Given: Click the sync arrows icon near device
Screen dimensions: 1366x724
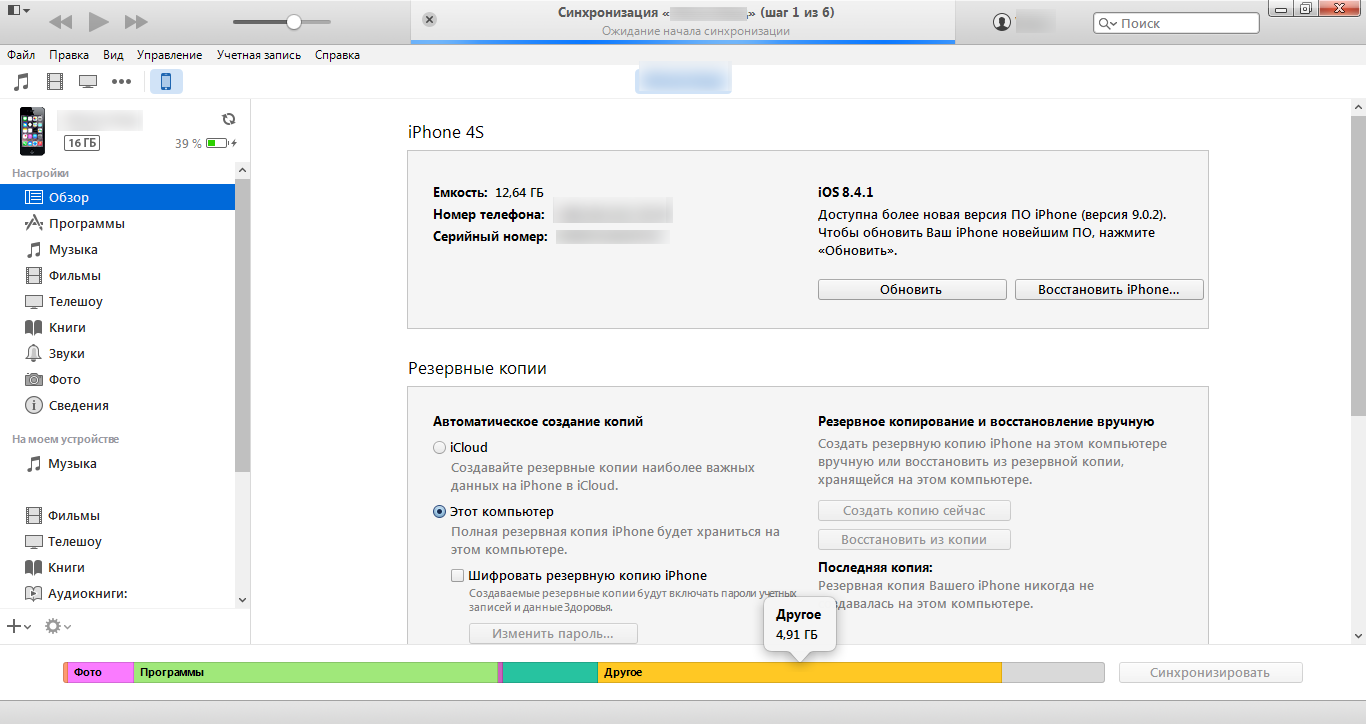Looking at the screenshot, I should (x=229, y=118).
